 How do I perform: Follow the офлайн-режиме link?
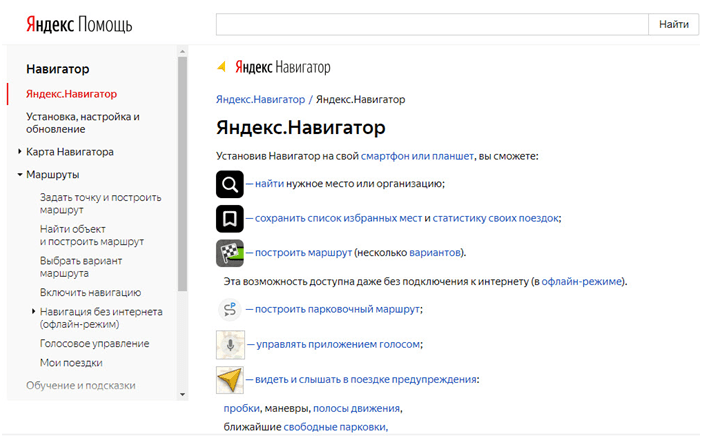(583, 282)
